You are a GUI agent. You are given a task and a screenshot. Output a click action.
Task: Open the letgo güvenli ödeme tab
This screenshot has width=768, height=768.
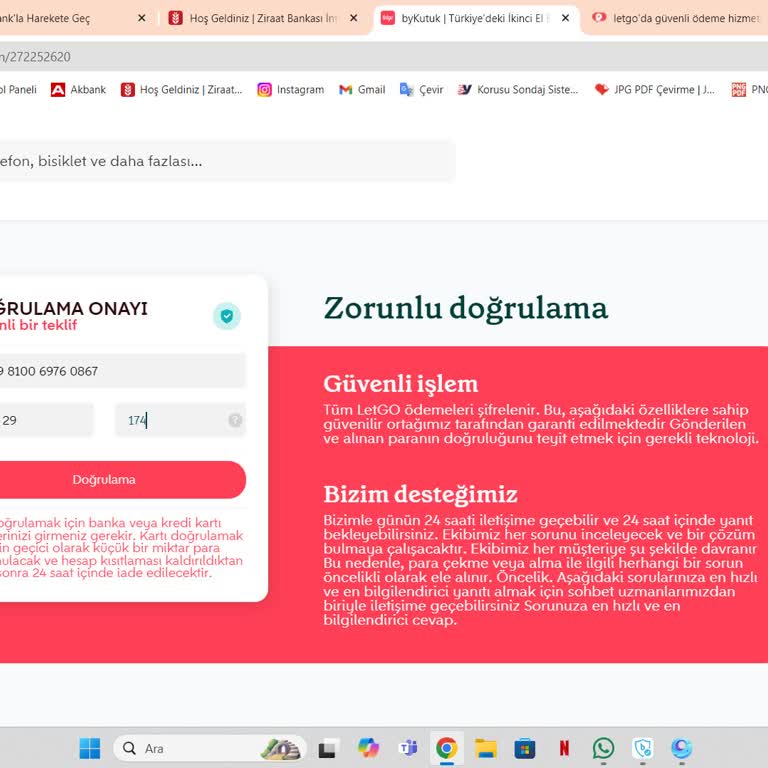coord(676,19)
